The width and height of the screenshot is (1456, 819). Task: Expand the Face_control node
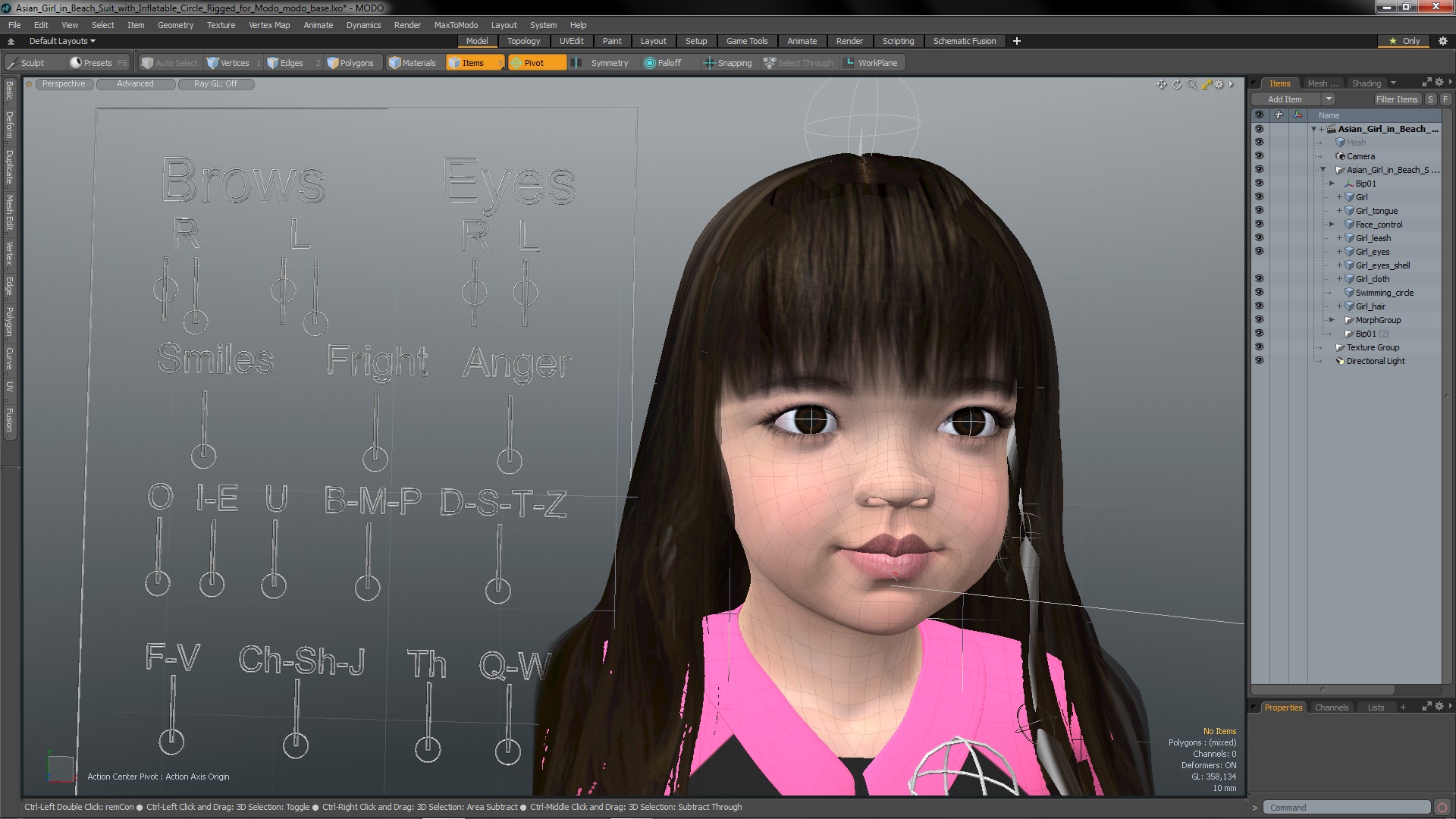pyautogui.click(x=1332, y=224)
